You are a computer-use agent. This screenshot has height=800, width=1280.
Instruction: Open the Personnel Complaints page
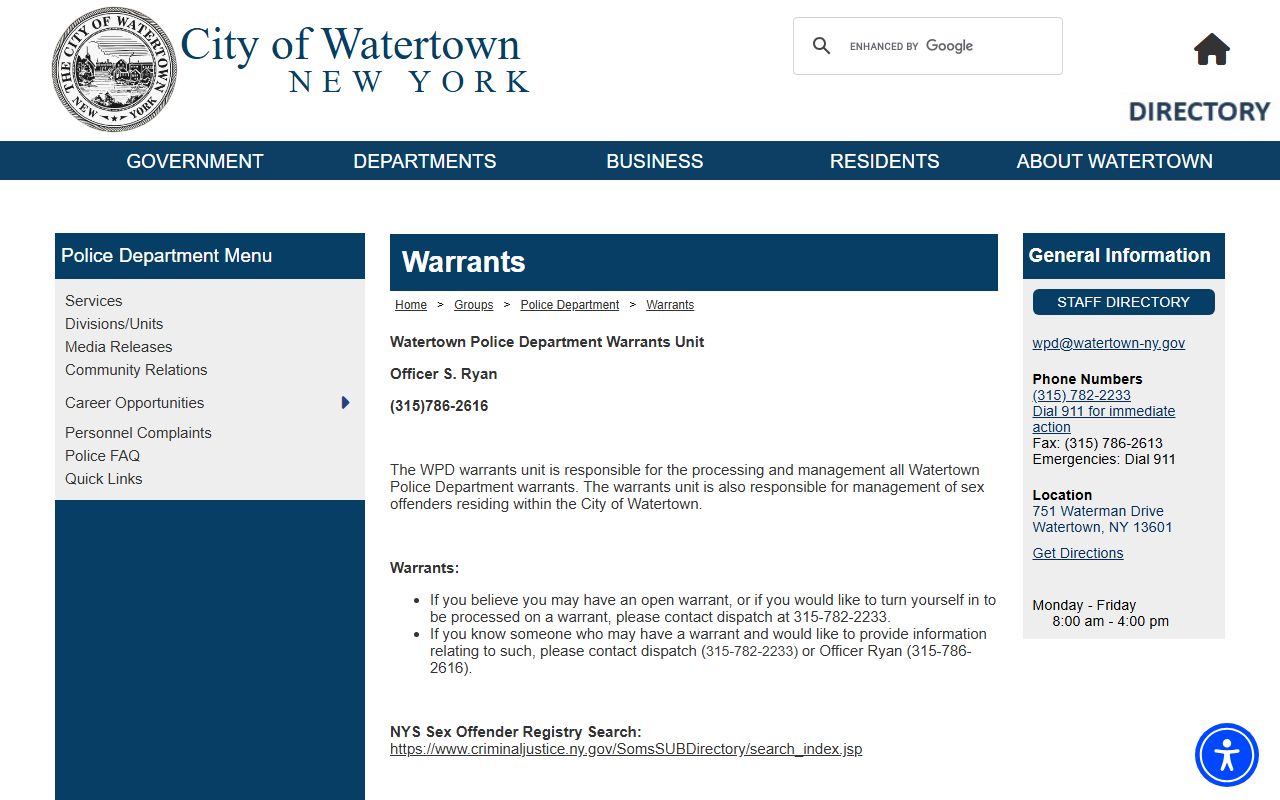click(138, 433)
